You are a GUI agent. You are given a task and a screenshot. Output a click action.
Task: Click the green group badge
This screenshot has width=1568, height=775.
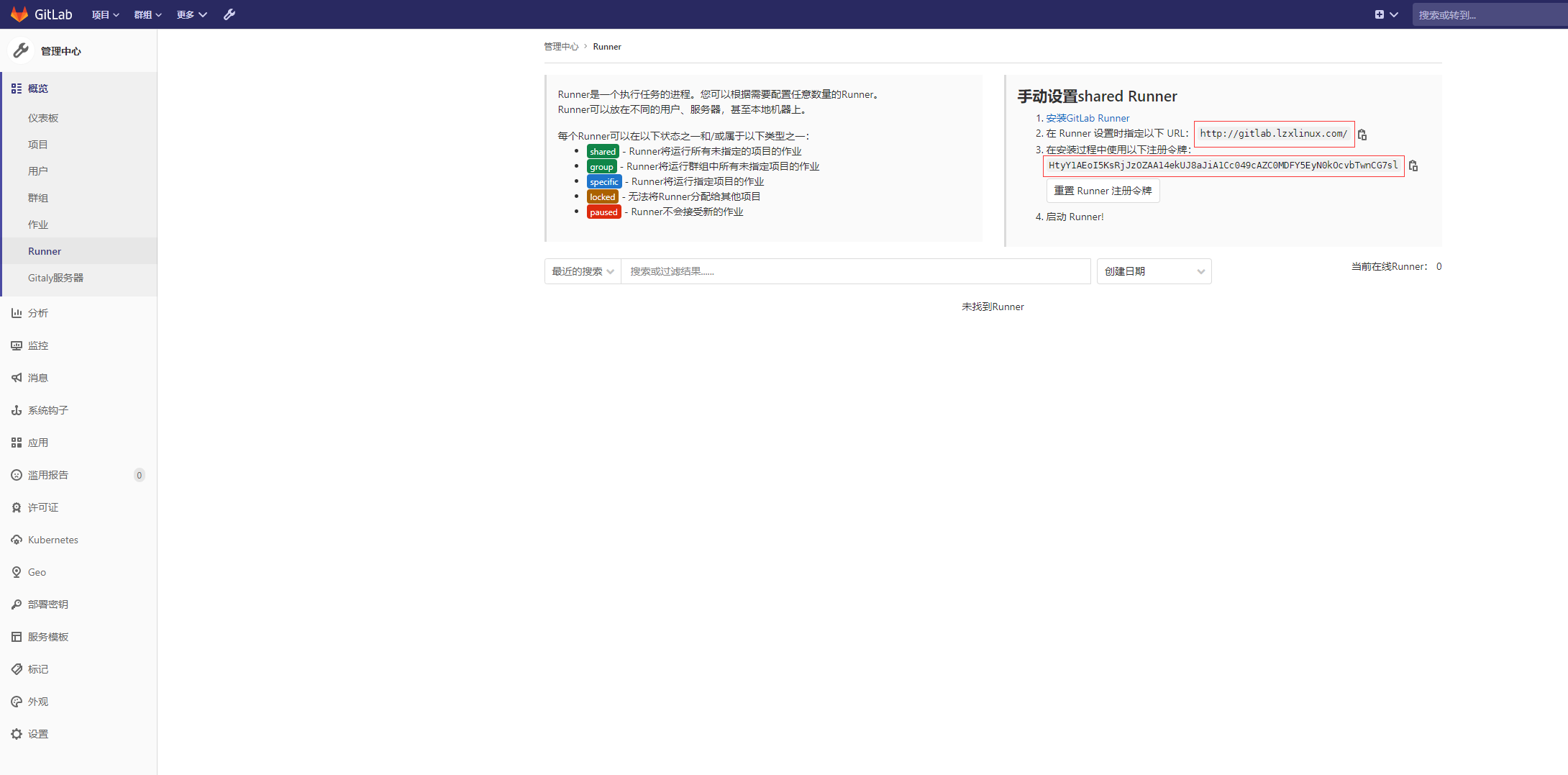(601, 166)
